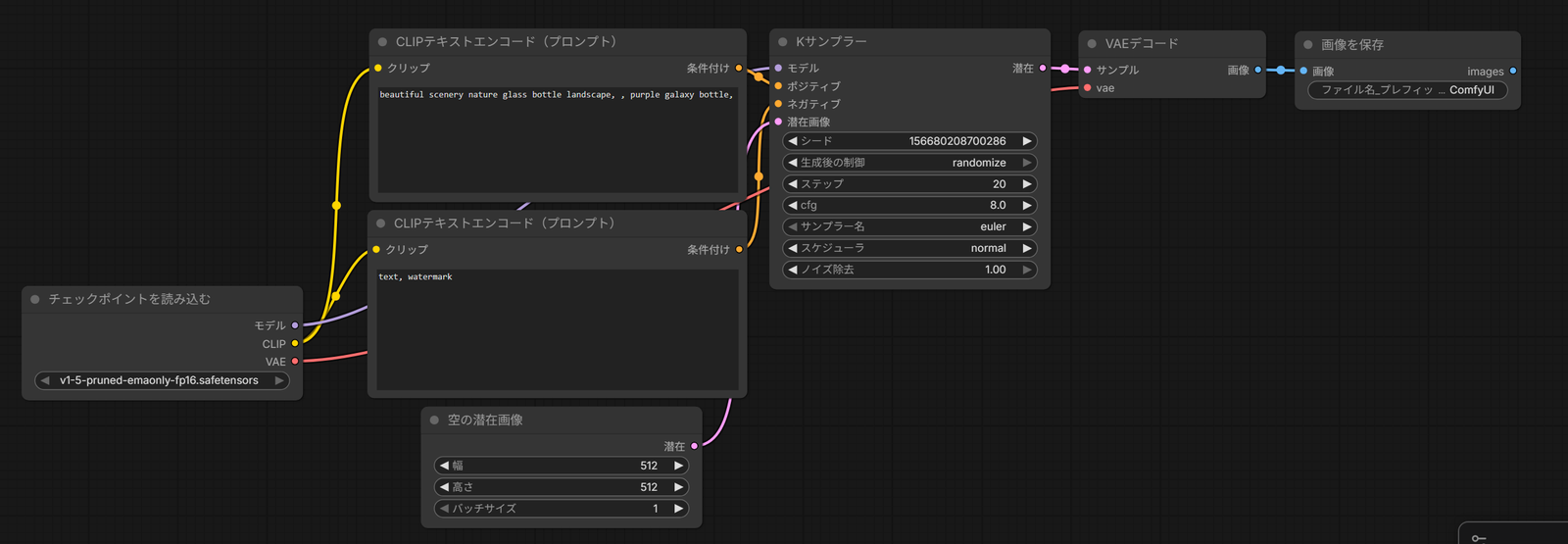Click the 潜在画像 input port on Kサンプラー
This screenshot has height=544, width=1568.
point(778,123)
